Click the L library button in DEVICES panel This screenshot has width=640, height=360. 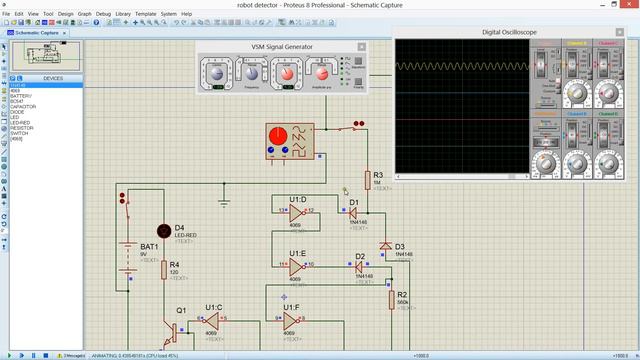point(19,78)
